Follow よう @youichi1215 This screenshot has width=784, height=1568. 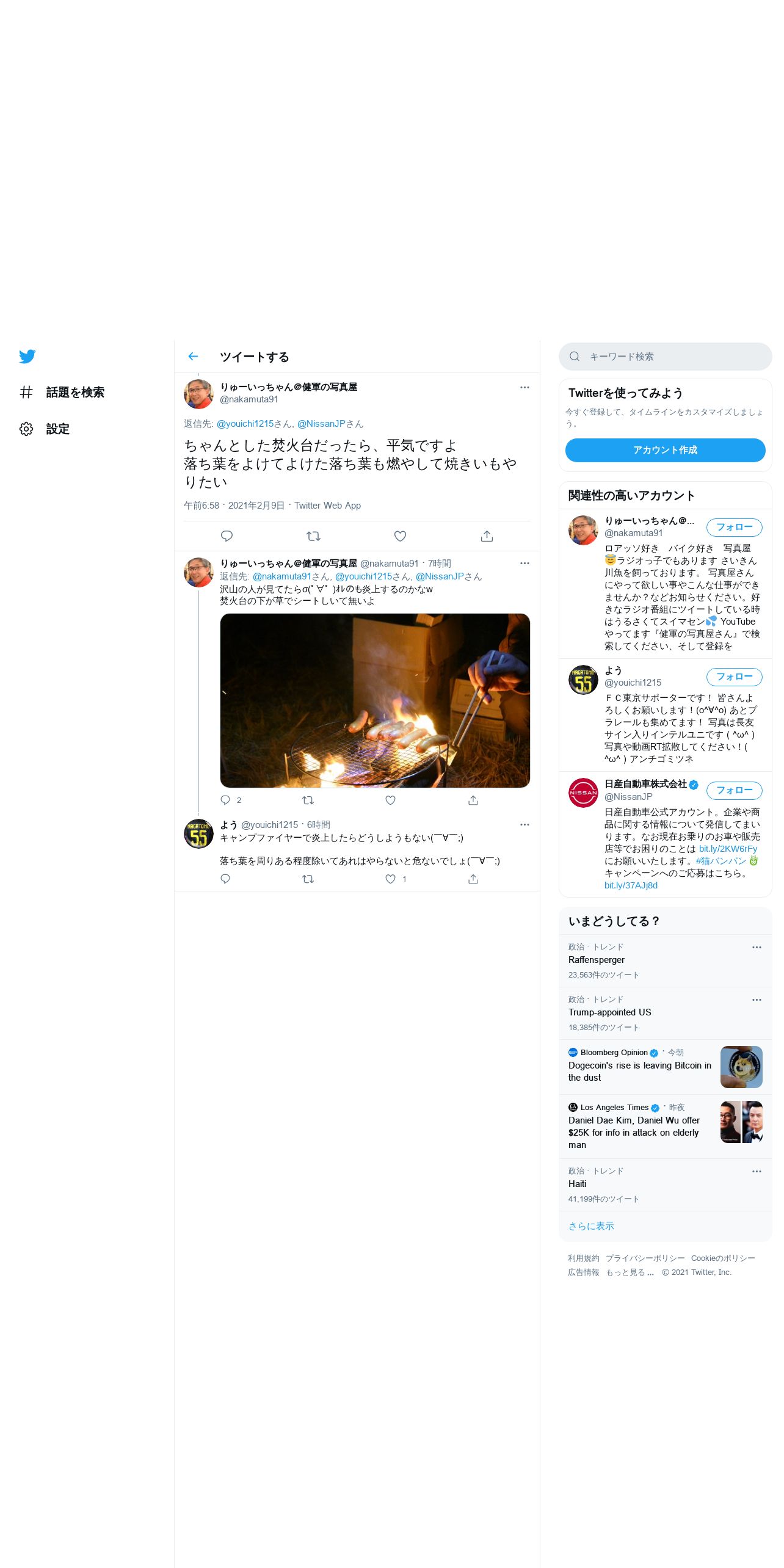click(x=735, y=677)
